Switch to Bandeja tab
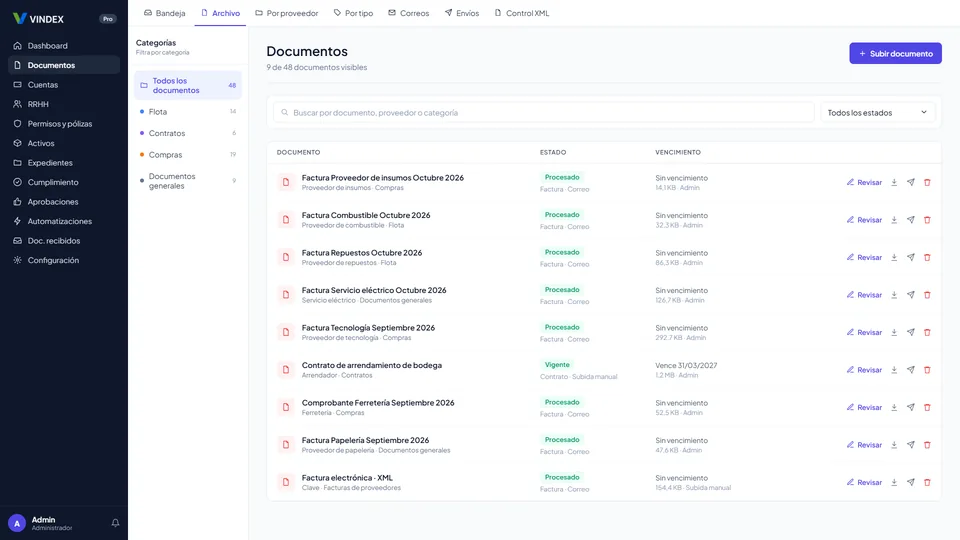Image resolution: width=960 pixels, height=540 pixels. click(x=164, y=13)
